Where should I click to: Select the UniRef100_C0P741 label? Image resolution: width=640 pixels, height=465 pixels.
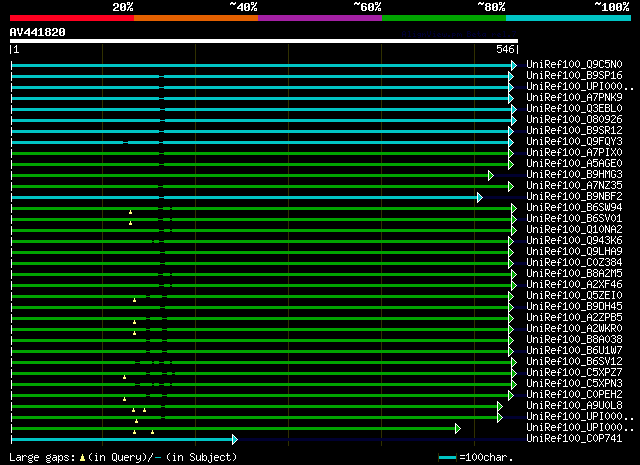click(574, 438)
